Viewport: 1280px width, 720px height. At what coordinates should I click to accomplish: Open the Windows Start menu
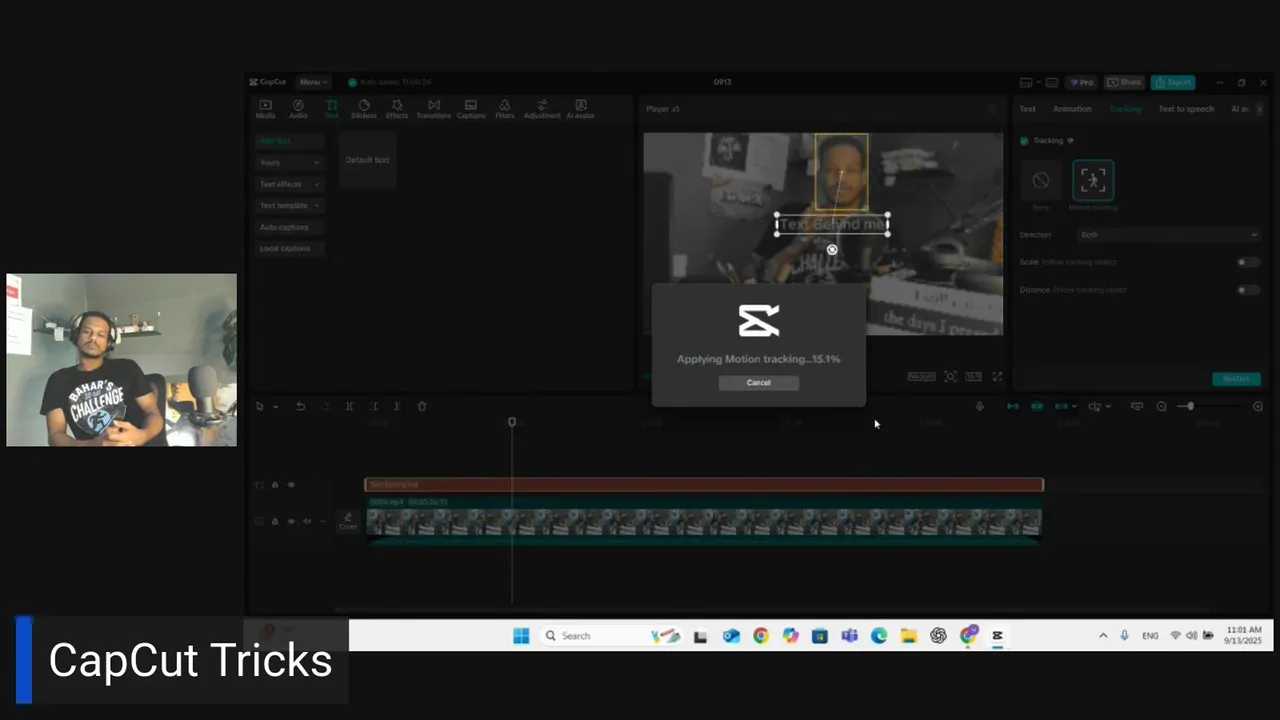pos(521,636)
